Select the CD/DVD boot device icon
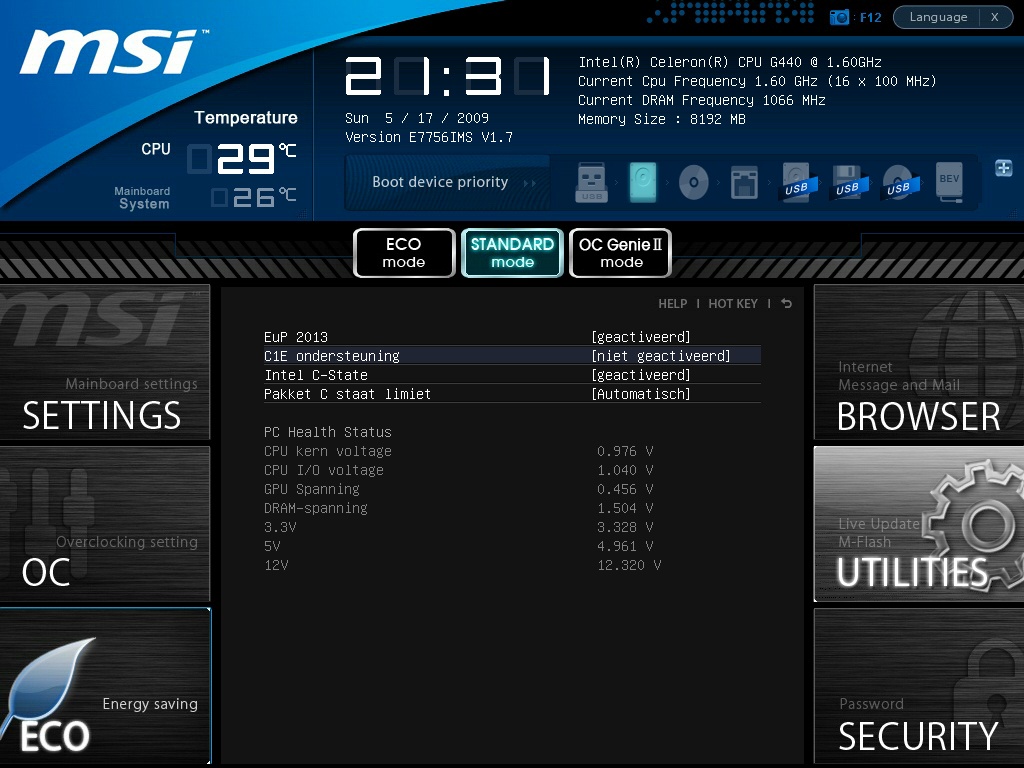 (x=694, y=182)
